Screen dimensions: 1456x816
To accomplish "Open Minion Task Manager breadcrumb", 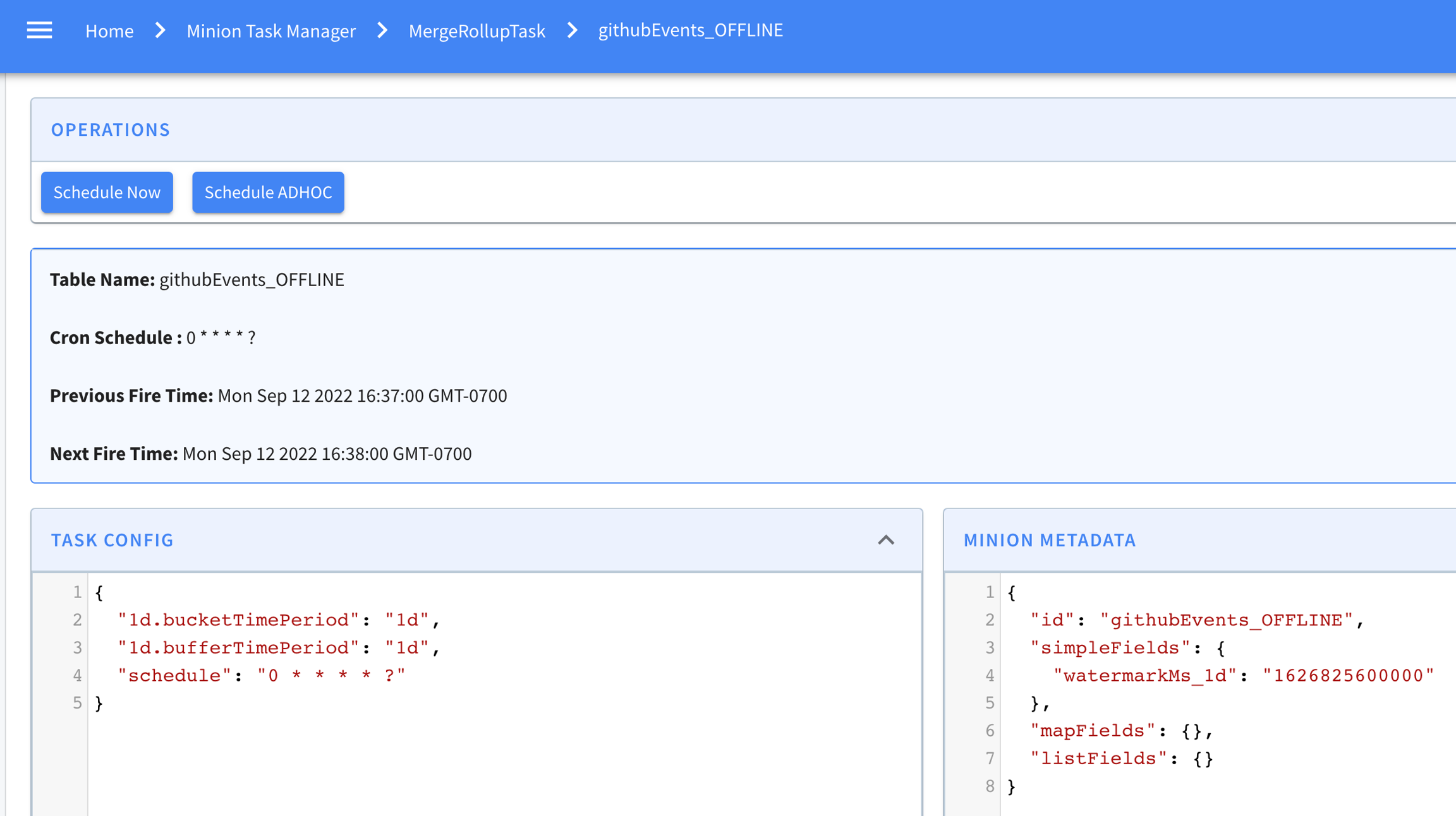I will point(270,30).
